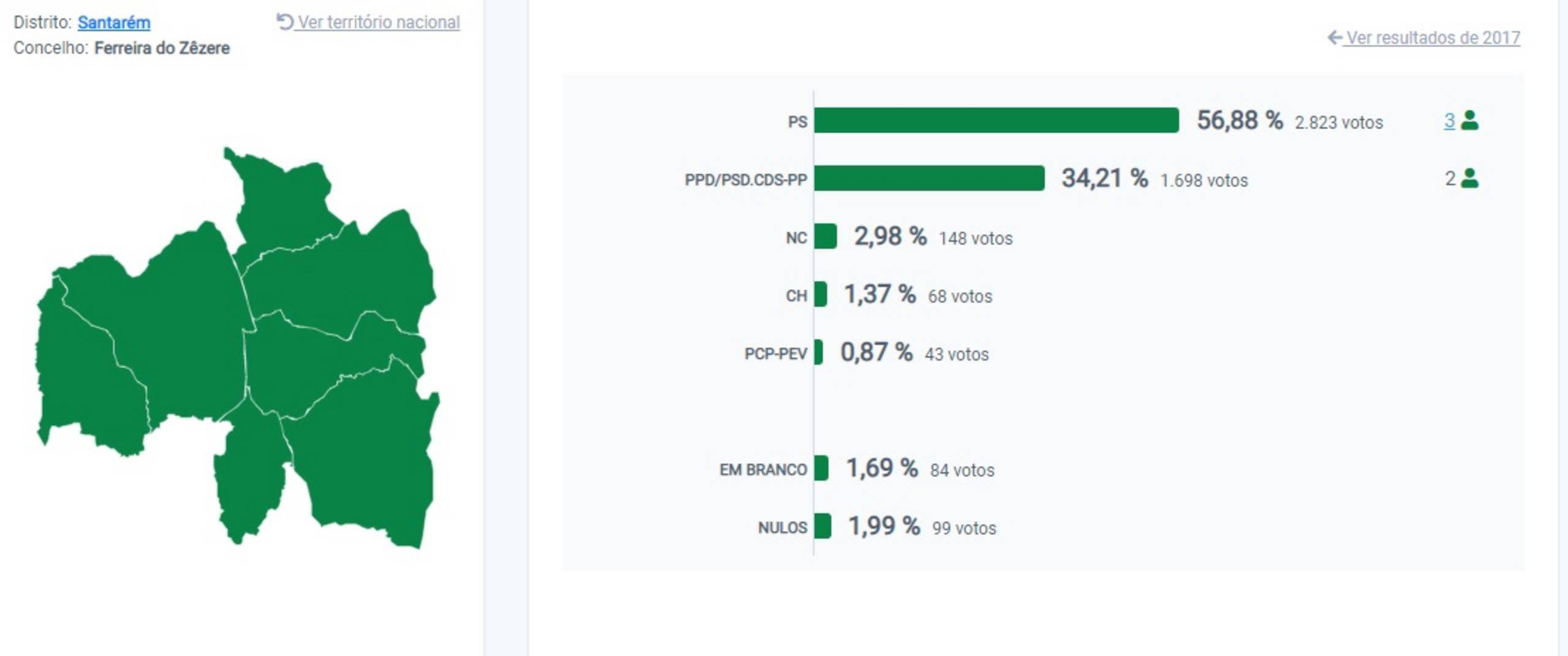Screen dimensions: 1568x656
Task: Click the EM BRANCO result bar
Action: pyautogui.click(x=821, y=469)
